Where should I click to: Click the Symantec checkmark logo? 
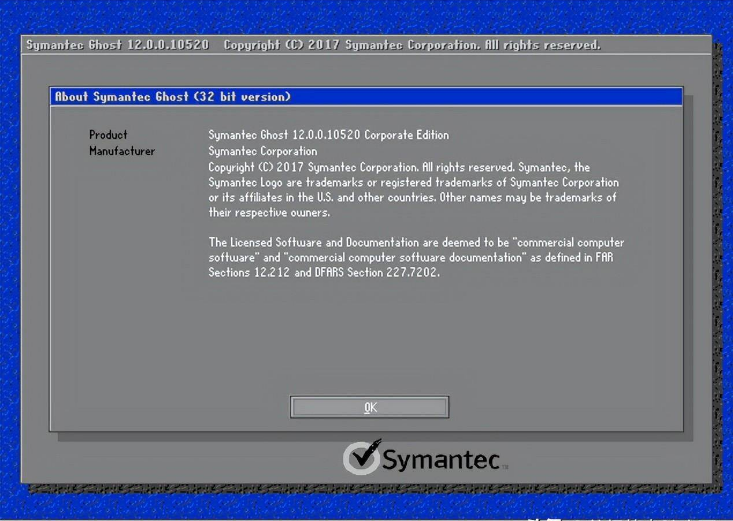click(424, 458)
